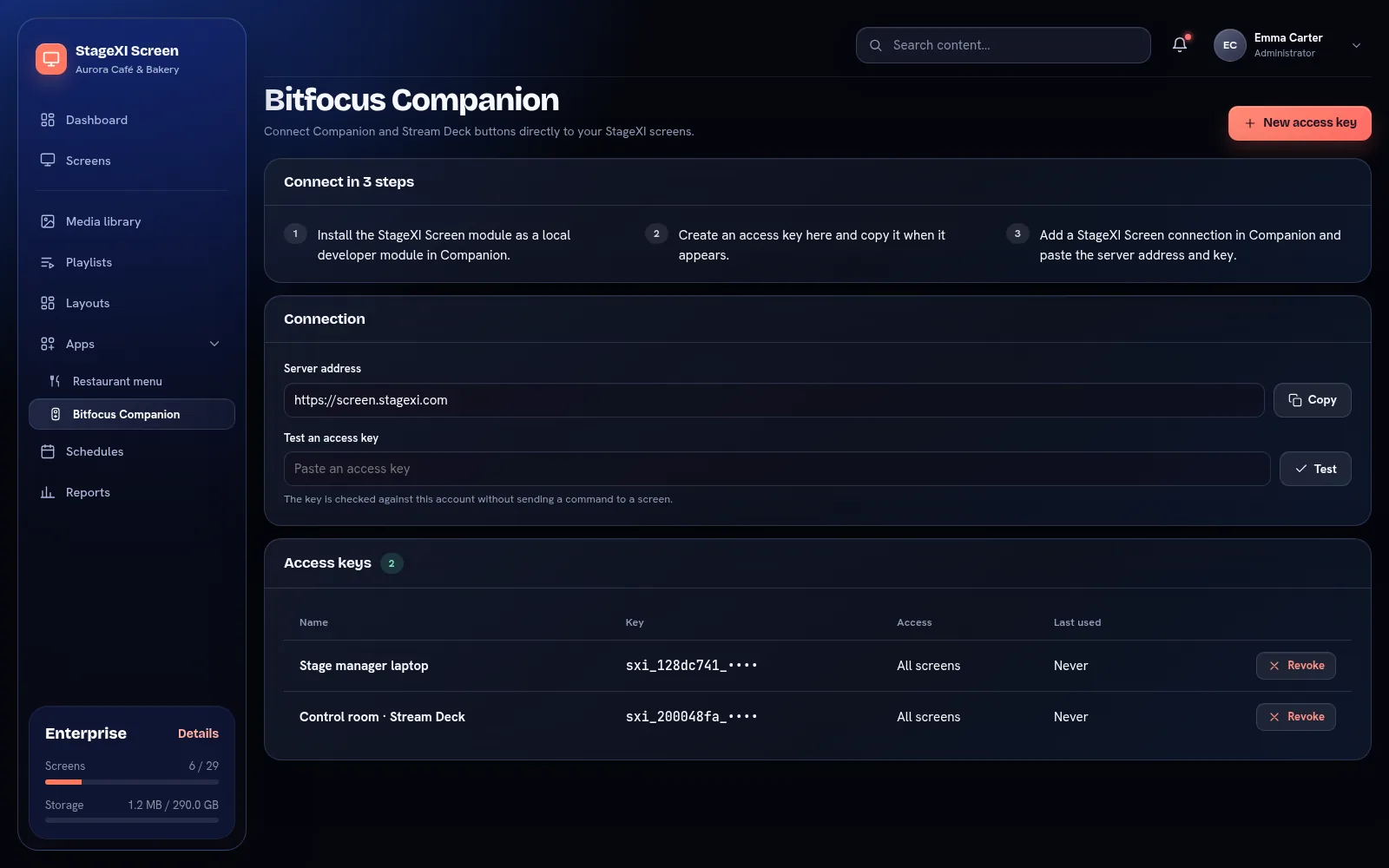Screen dimensions: 1389x868
Task: Click the Screens usage progress bar
Action: (132, 782)
